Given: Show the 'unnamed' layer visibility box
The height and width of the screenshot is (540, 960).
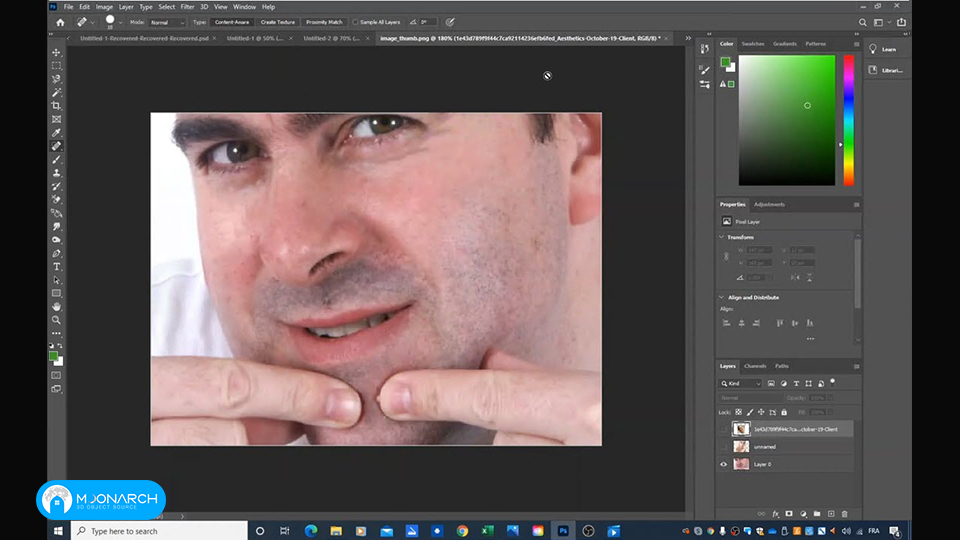Looking at the screenshot, I should pyautogui.click(x=724, y=446).
